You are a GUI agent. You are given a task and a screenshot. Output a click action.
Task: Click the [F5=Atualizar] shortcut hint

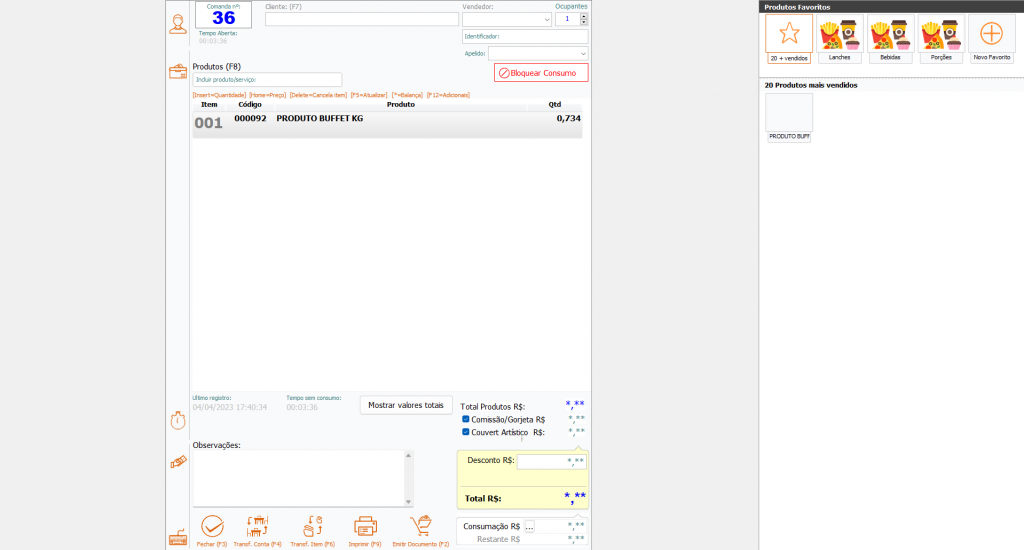pos(369,95)
